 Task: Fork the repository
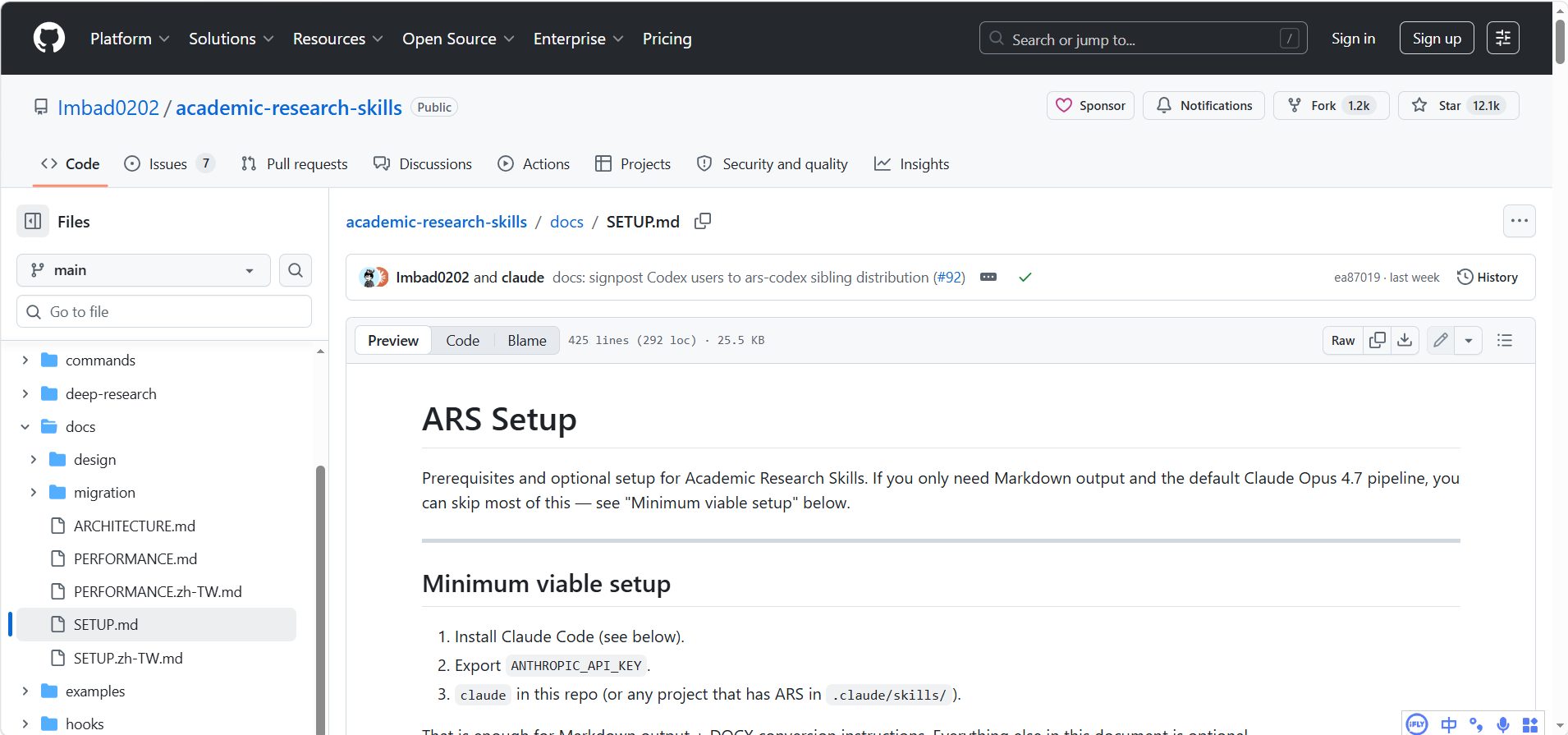[x=1331, y=106]
